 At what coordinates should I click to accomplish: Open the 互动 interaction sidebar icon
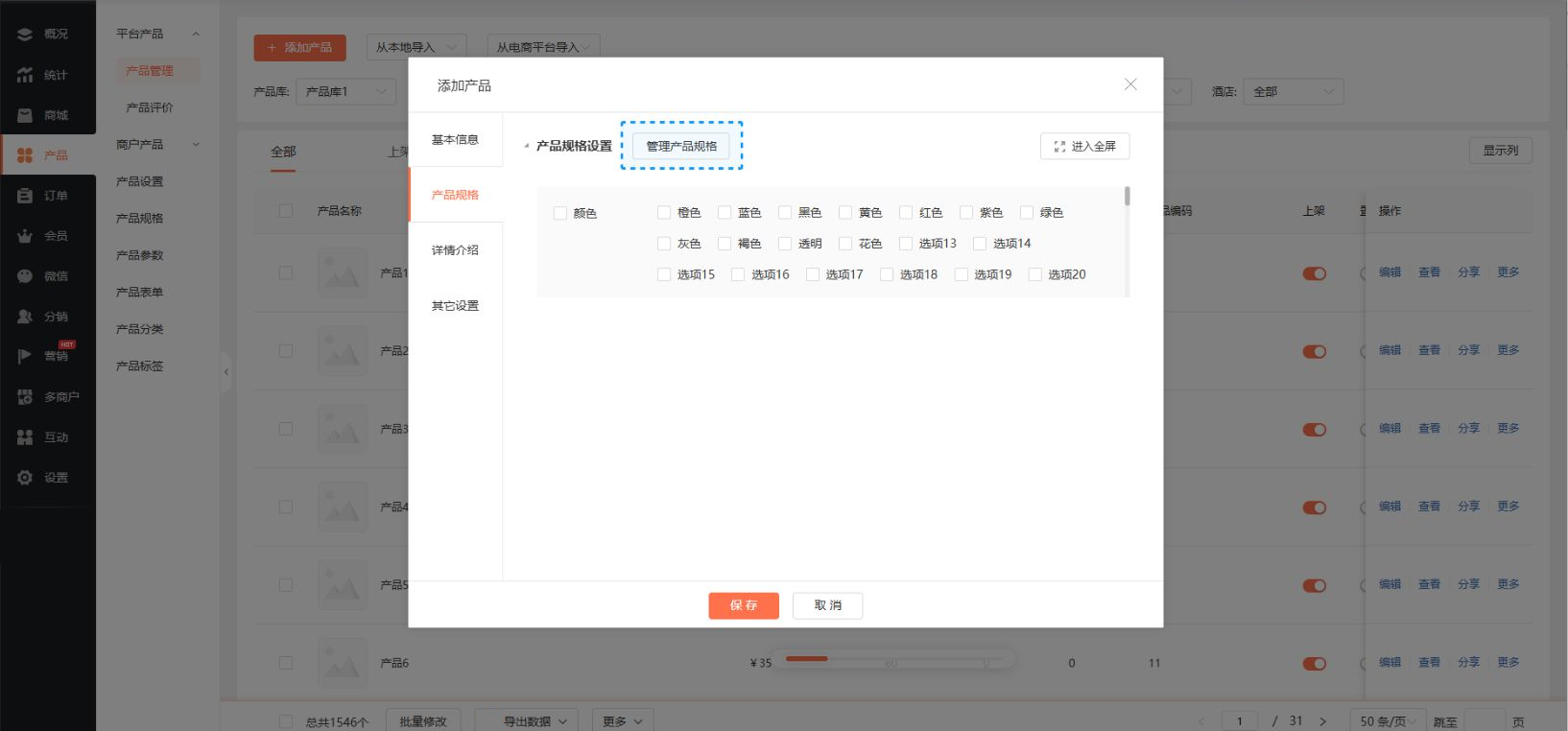25,437
